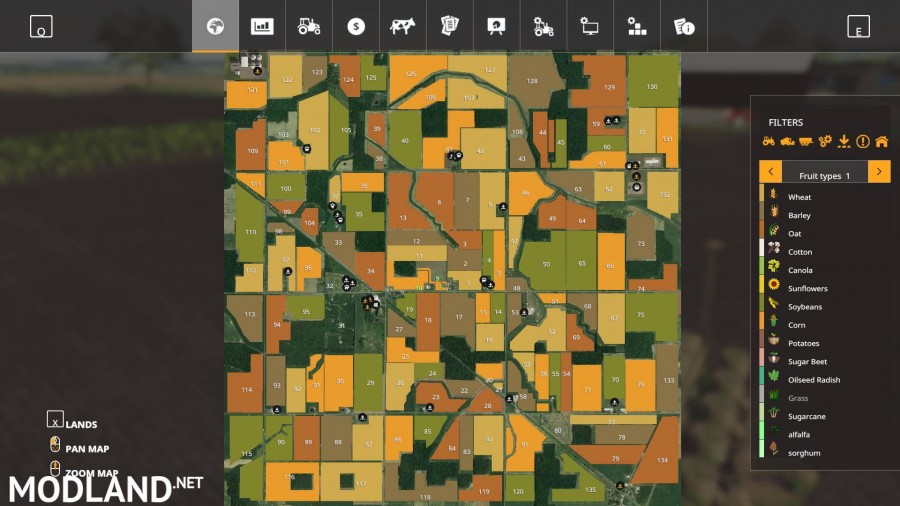This screenshot has width=900, height=506.
Task: Select the marker icon on field 97
Action: point(288,271)
